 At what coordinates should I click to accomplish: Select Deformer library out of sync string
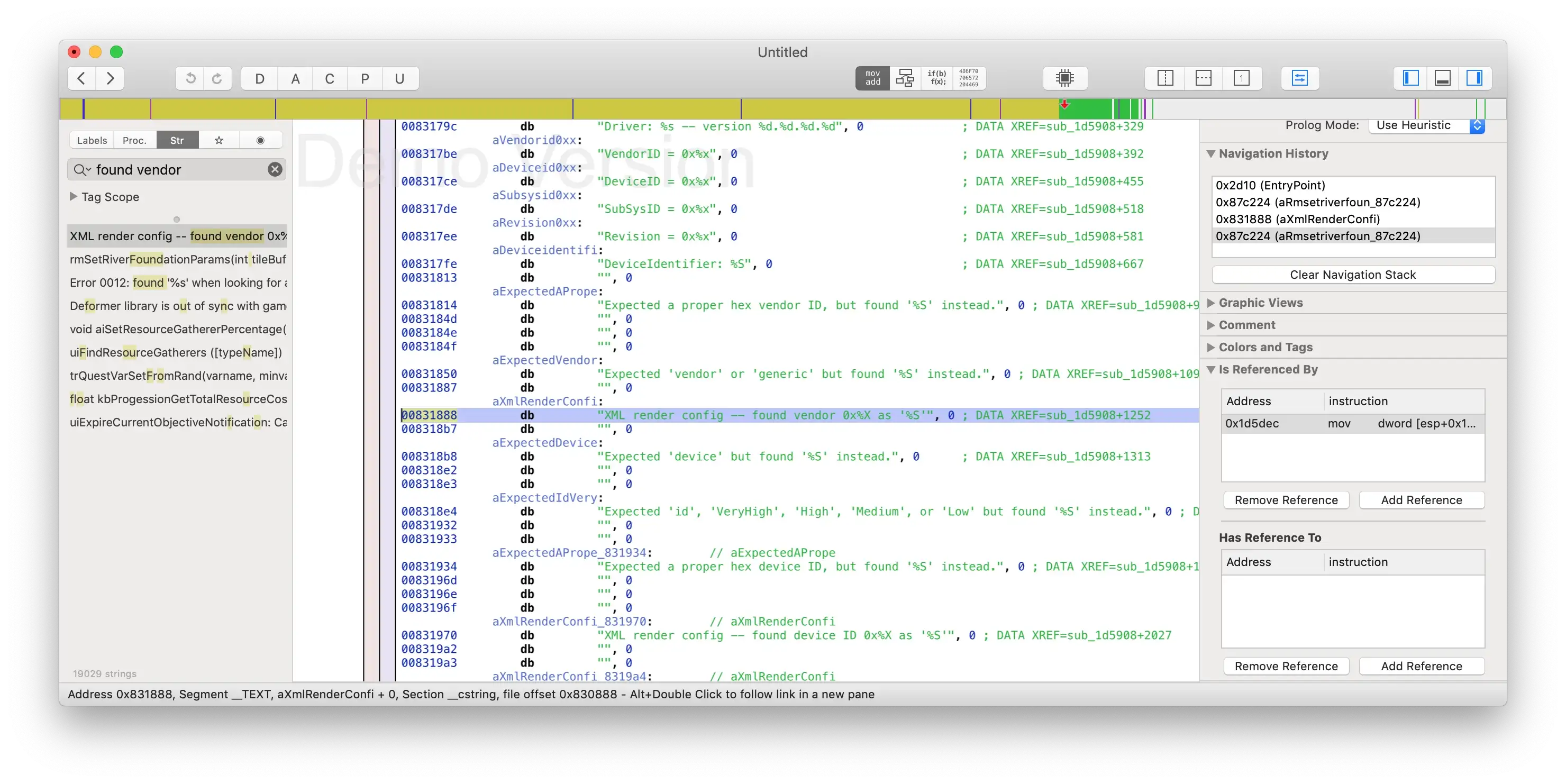point(176,306)
